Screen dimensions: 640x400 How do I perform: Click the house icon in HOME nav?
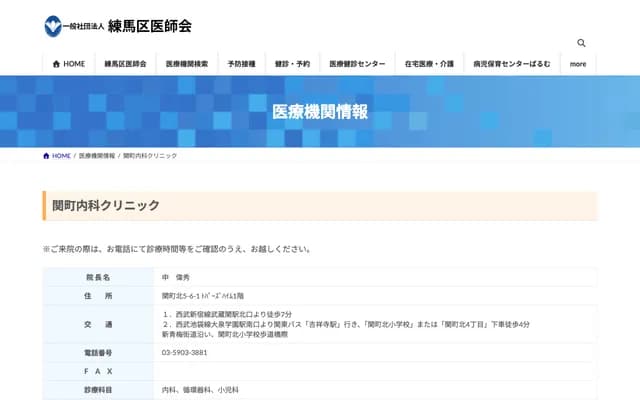(x=56, y=63)
